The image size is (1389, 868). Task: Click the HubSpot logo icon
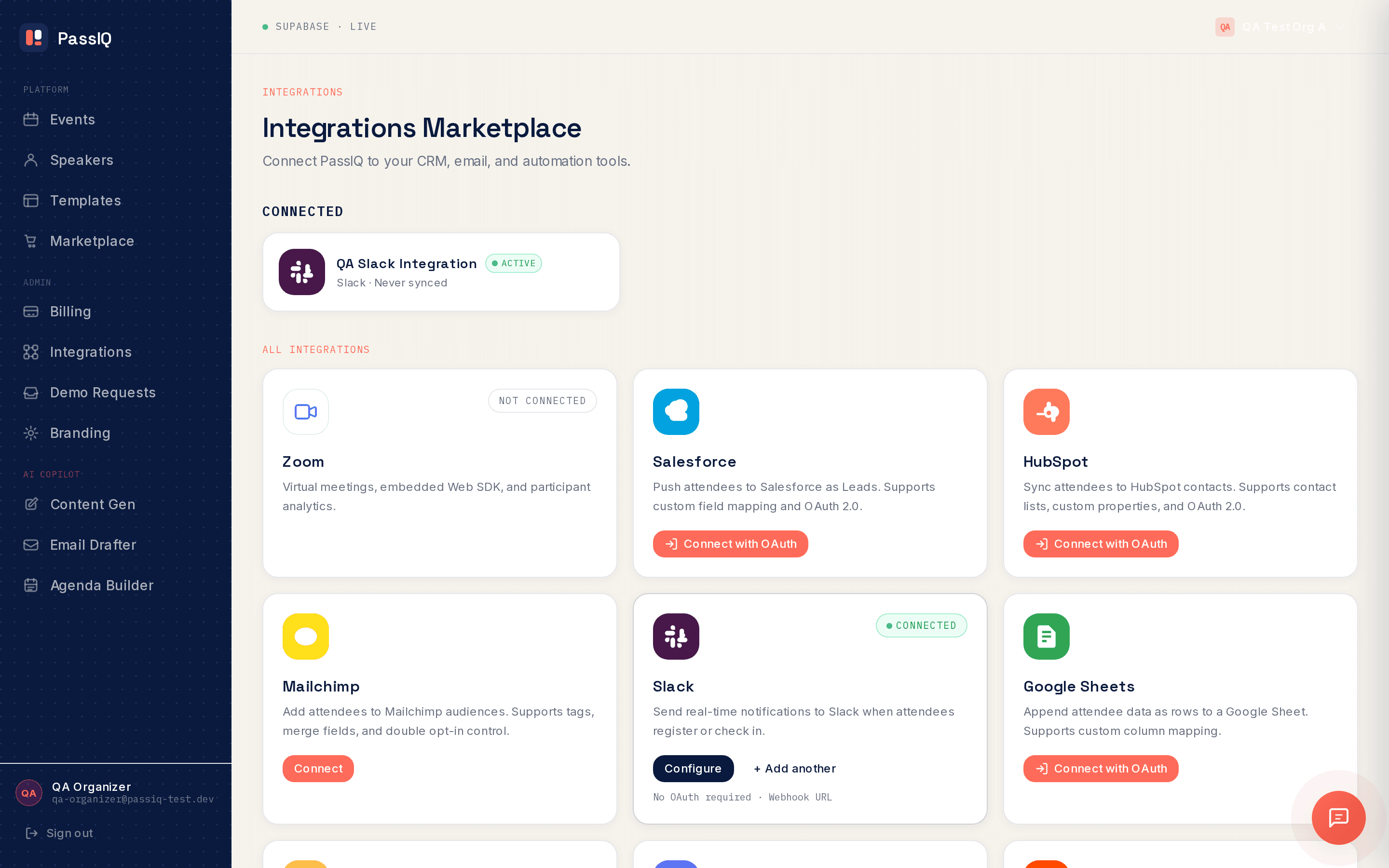[x=1046, y=412]
